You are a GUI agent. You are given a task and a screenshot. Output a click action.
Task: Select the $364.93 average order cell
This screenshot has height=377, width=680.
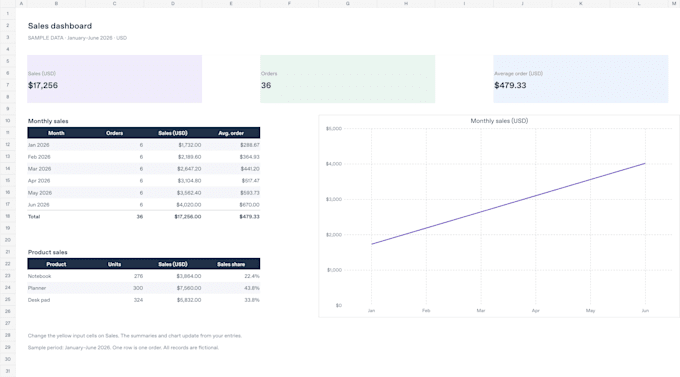tap(231, 157)
